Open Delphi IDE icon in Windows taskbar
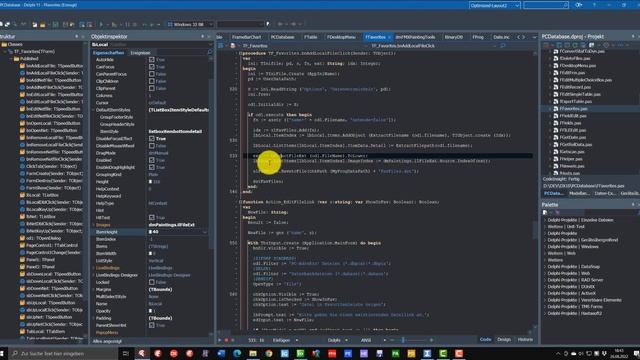This screenshot has width=640, height=360. pos(142,353)
